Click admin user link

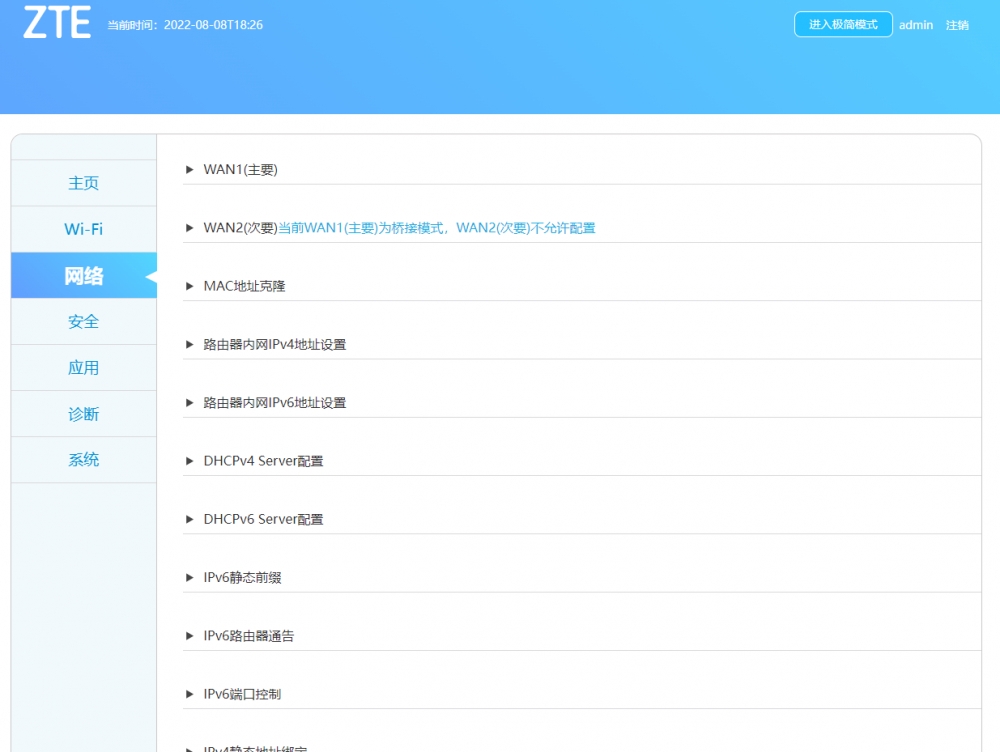[x=916, y=25]
